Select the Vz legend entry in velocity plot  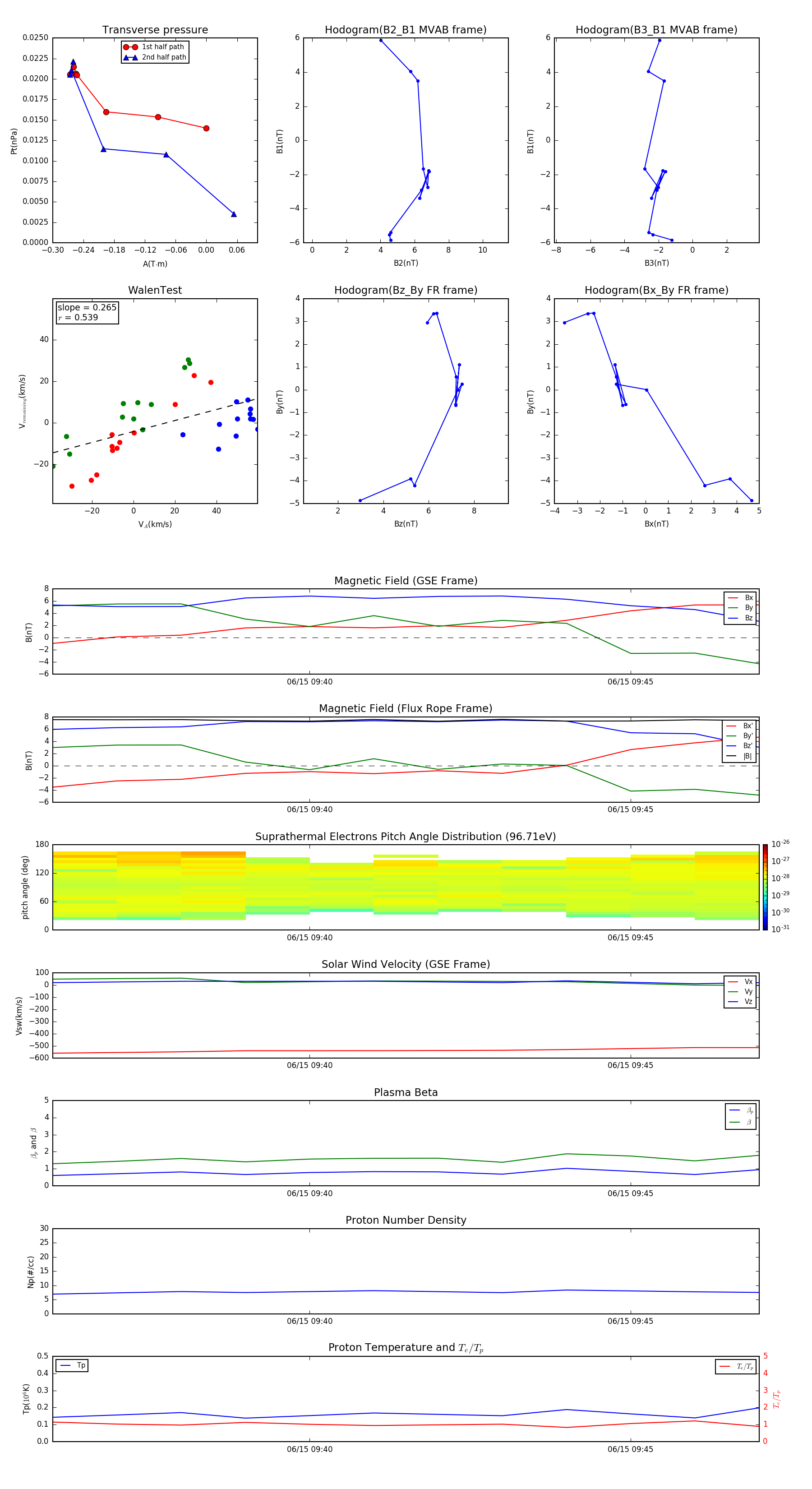click(740, 1002)
